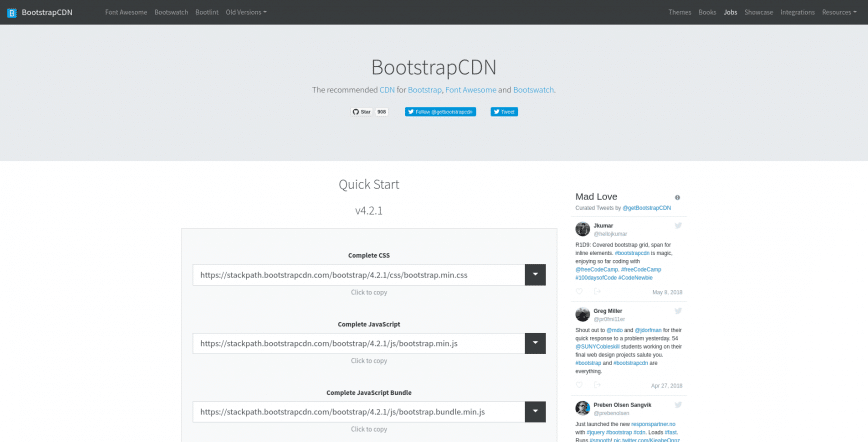
Task: Open the @getBootstrapCDN curated tweets link
Action: (647, 208)
